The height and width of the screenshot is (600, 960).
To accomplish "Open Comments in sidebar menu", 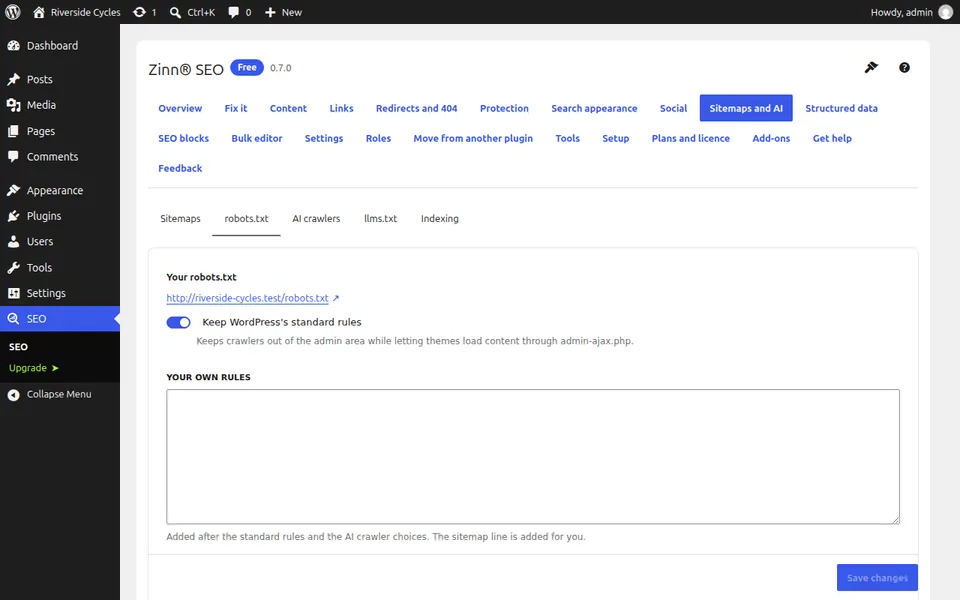I will point(60,157).
